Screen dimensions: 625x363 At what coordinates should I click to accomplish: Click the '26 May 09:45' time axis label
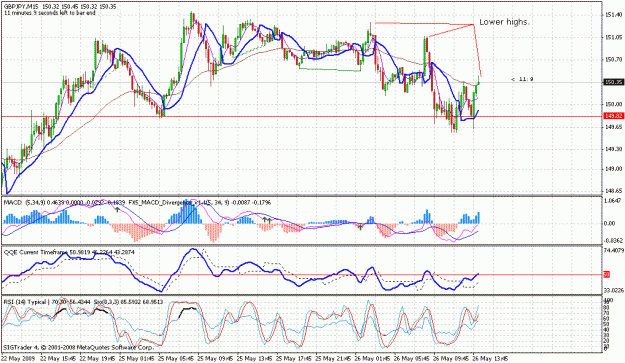click(x=452, y=358)
